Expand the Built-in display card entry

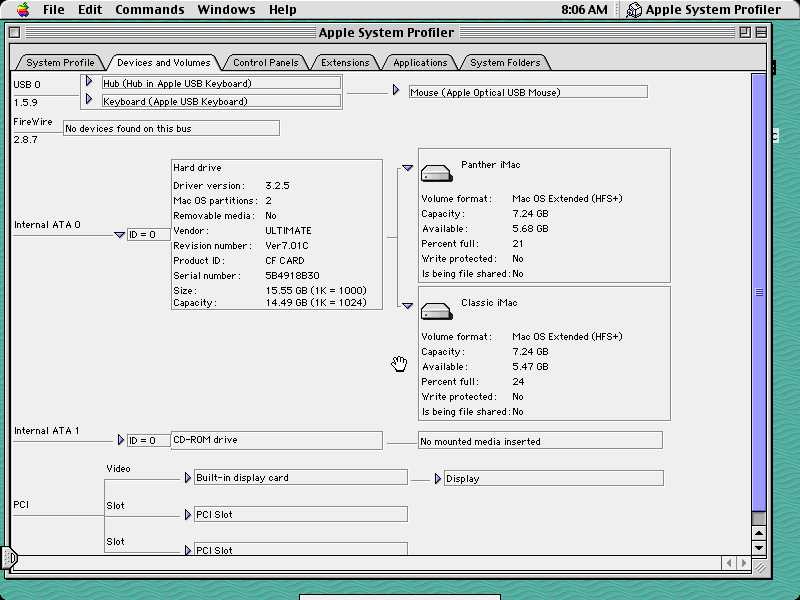pyautogui.click(x=188, y=478)
